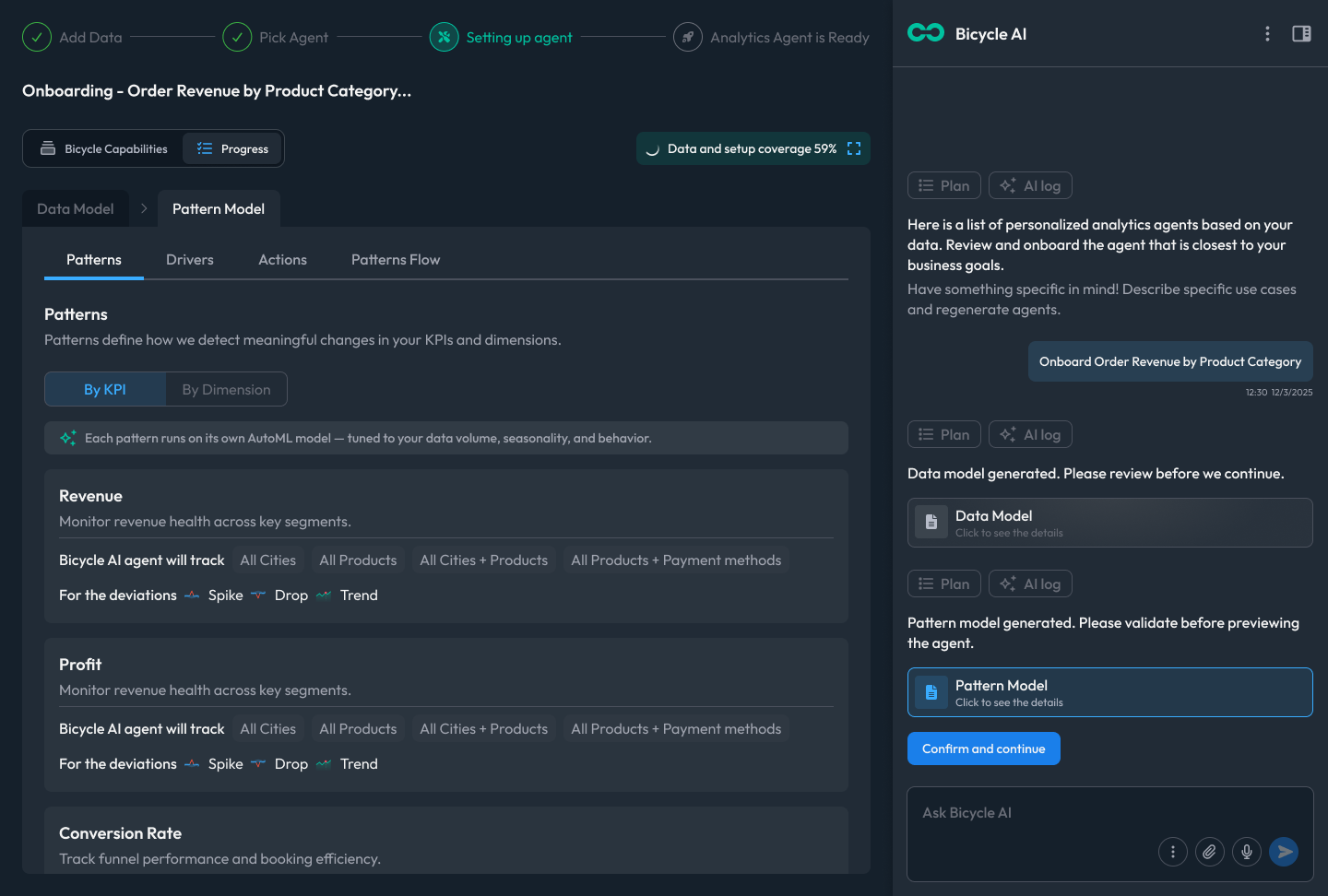Select All Products chip under Profit
Image resolution: width=1328 pixels, height=896 pixels.
coord(358,729)
